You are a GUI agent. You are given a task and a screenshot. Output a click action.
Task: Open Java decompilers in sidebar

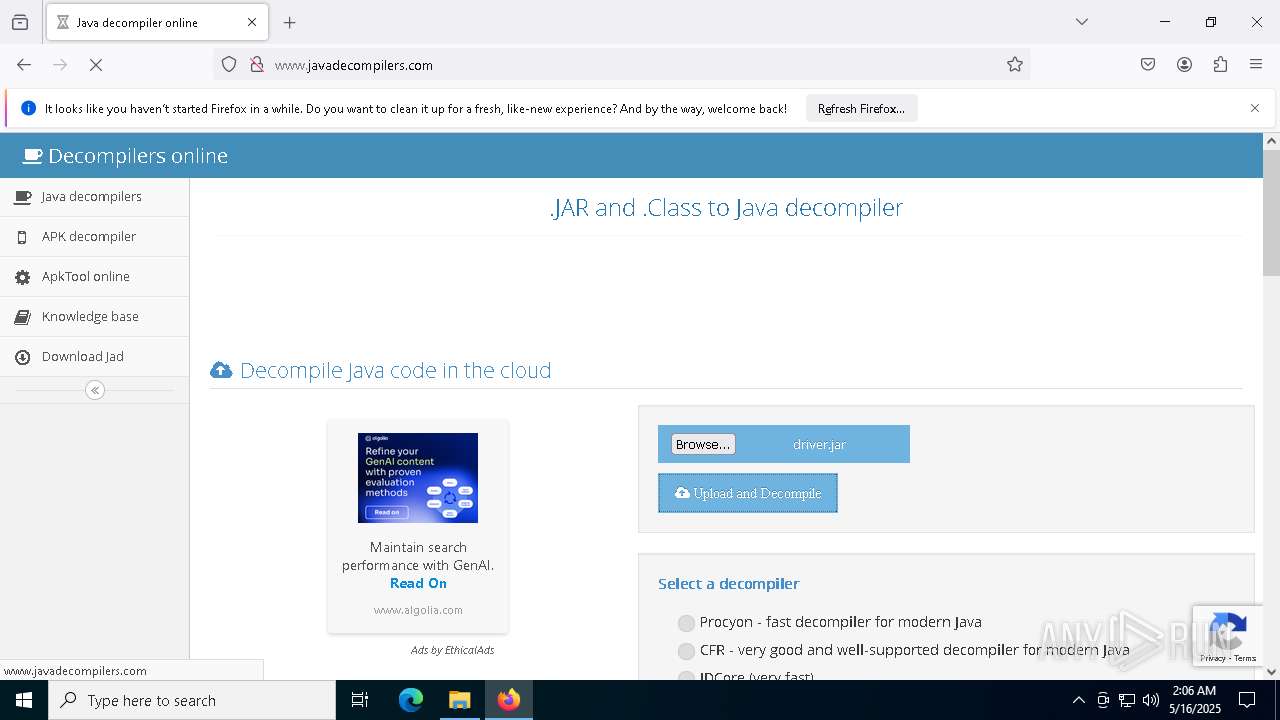pyautogui.click(x=94, y=197)
